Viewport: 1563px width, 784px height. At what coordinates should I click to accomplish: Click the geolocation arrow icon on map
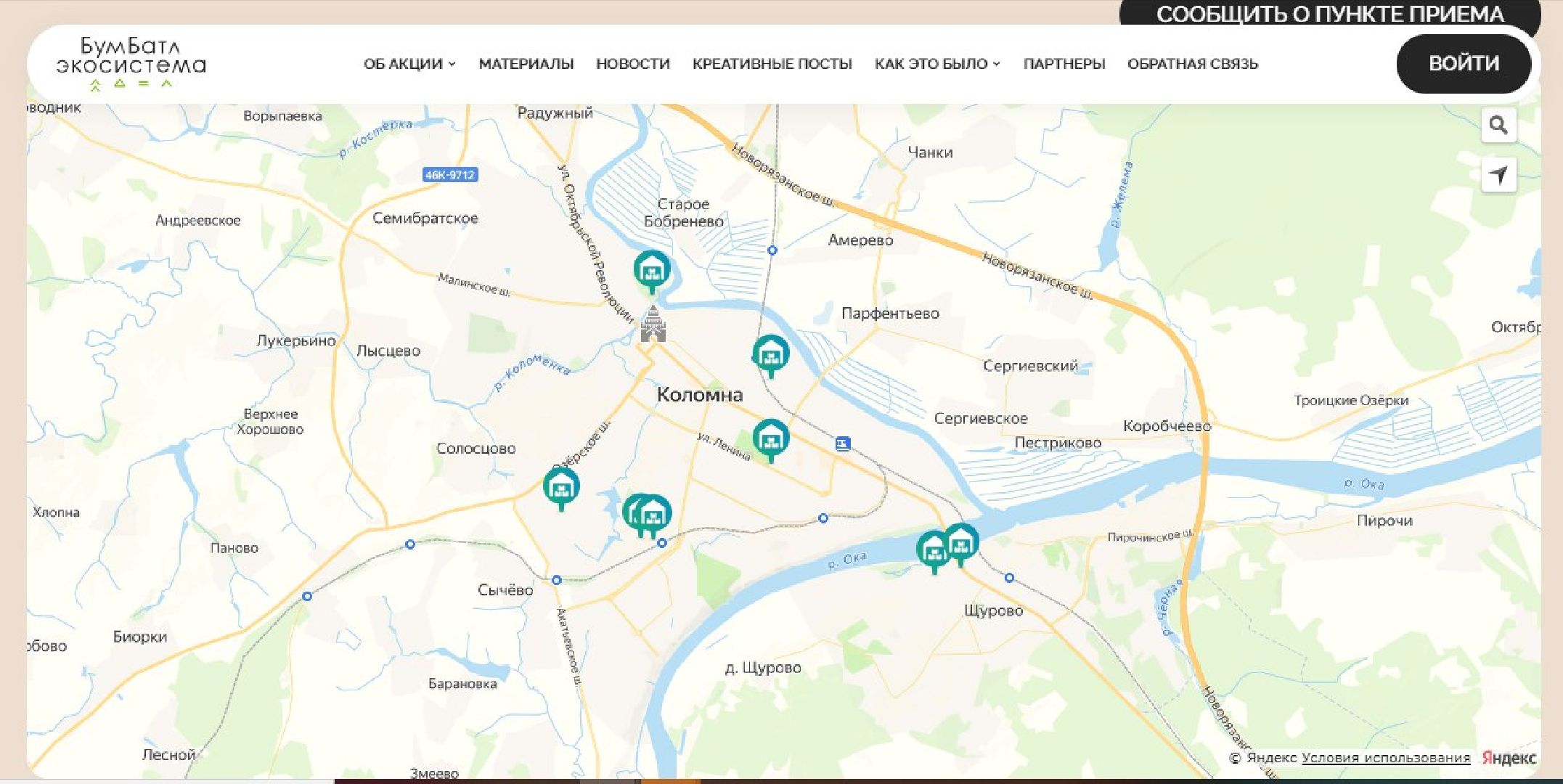(x=1498, y=175)
